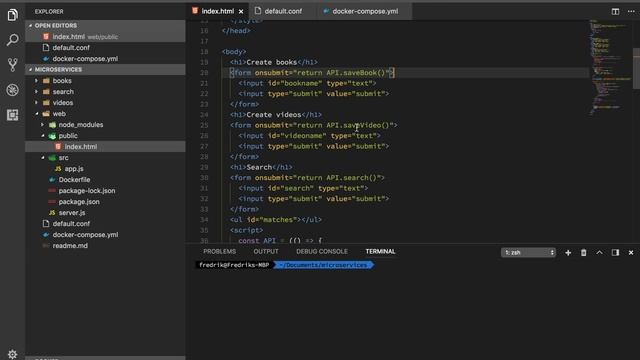Close the index.html editor tab

click(241, 11)
